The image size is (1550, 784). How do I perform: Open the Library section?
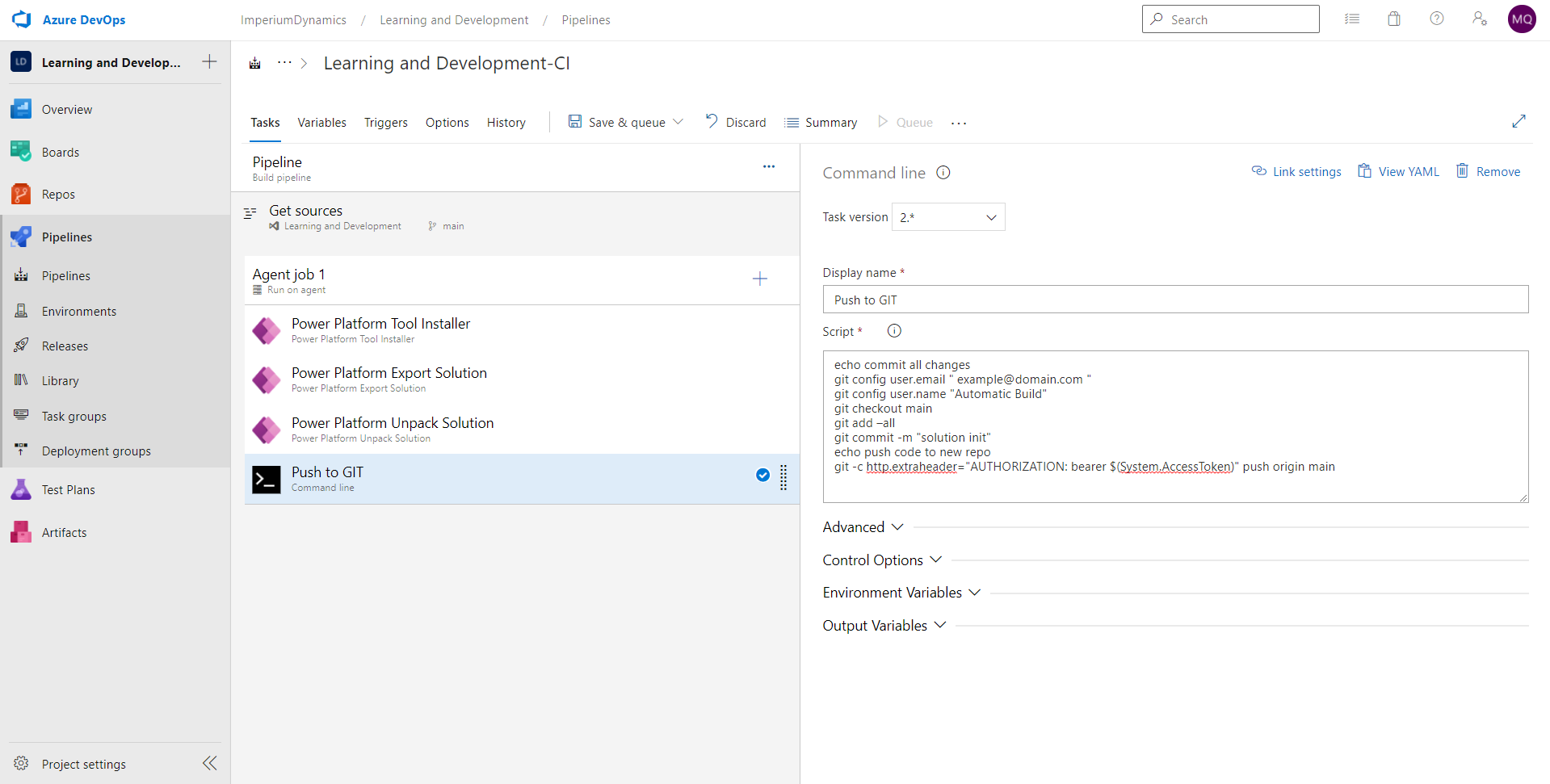click(60, 380)
